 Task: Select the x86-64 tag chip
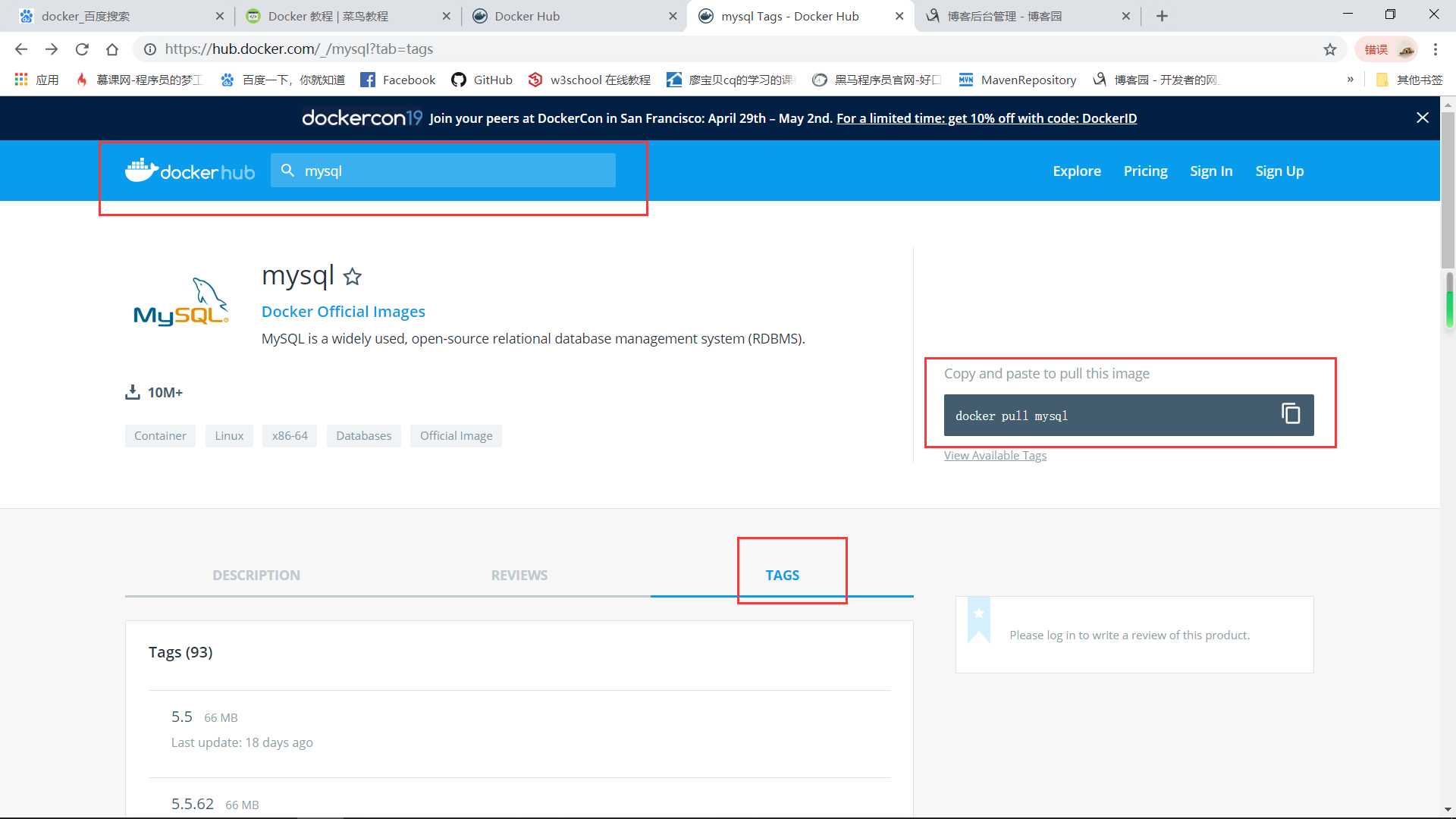coord(290,436)
